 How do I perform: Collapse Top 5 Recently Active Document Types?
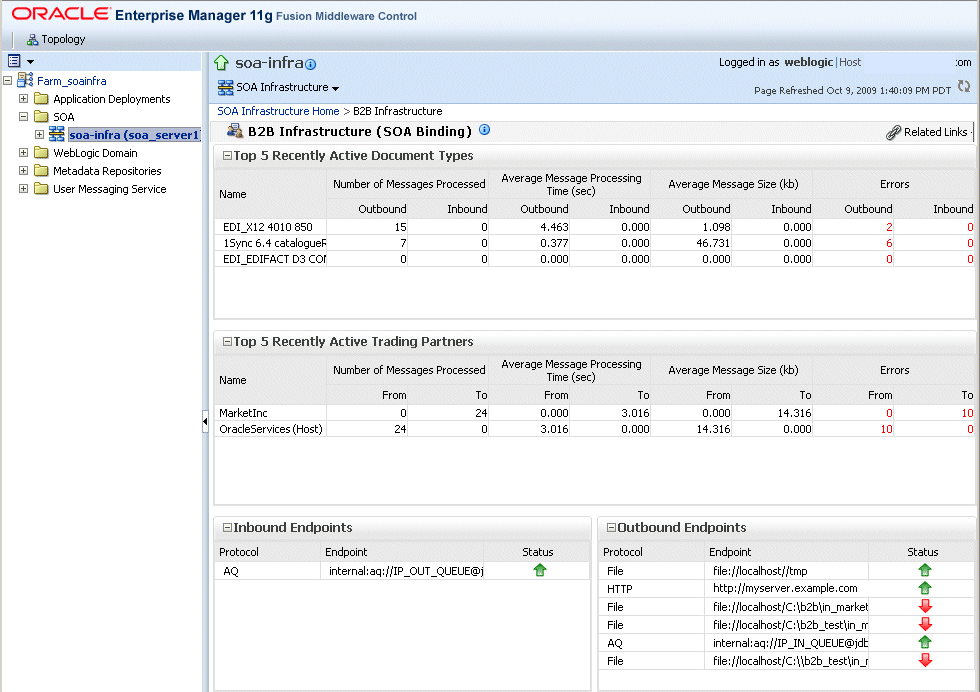coord(228,156)
